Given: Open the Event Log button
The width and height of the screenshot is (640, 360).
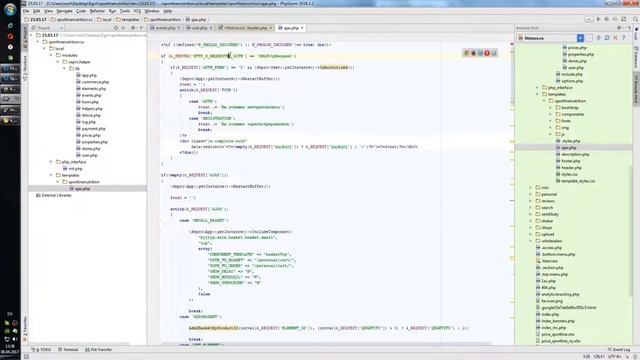Looking at the screenshot, I should pos(619,350).
